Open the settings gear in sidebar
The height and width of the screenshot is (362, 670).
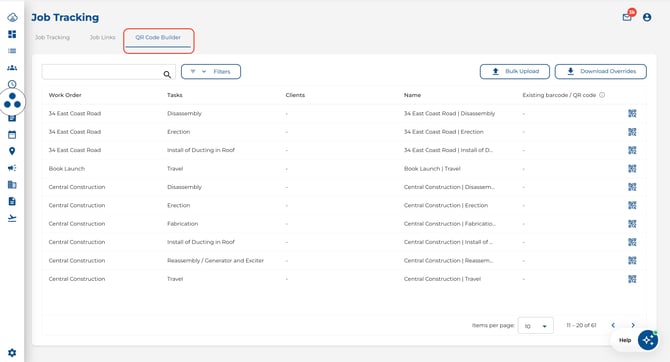12,353
